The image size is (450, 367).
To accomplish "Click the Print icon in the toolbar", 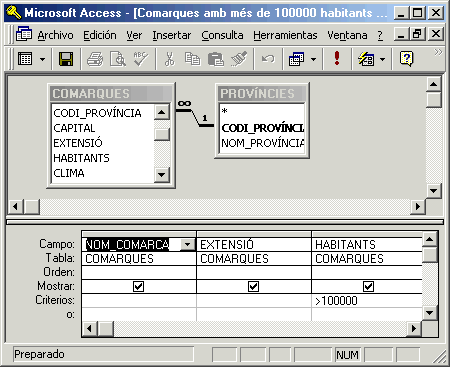I will click(x=95, y=59).
